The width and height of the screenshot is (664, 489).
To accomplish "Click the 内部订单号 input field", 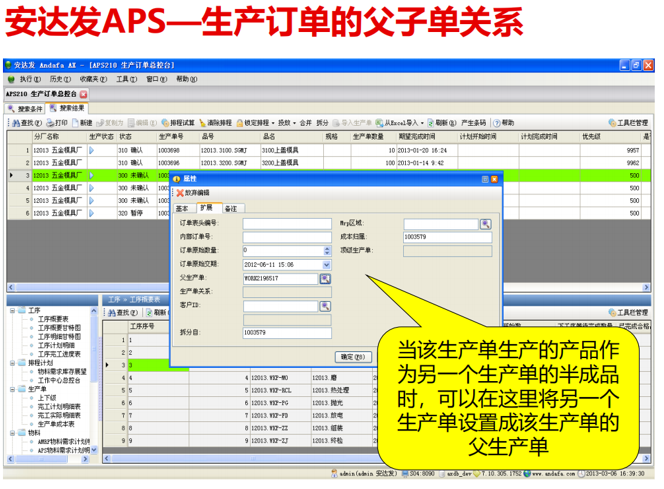I will 287,237.
